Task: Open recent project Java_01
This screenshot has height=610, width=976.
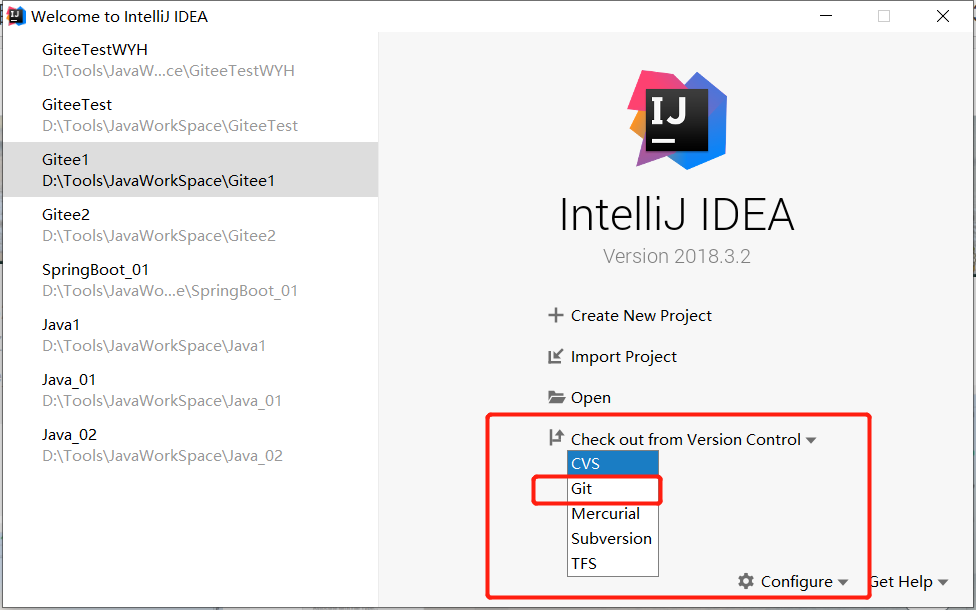Action: tap(190, 390)
